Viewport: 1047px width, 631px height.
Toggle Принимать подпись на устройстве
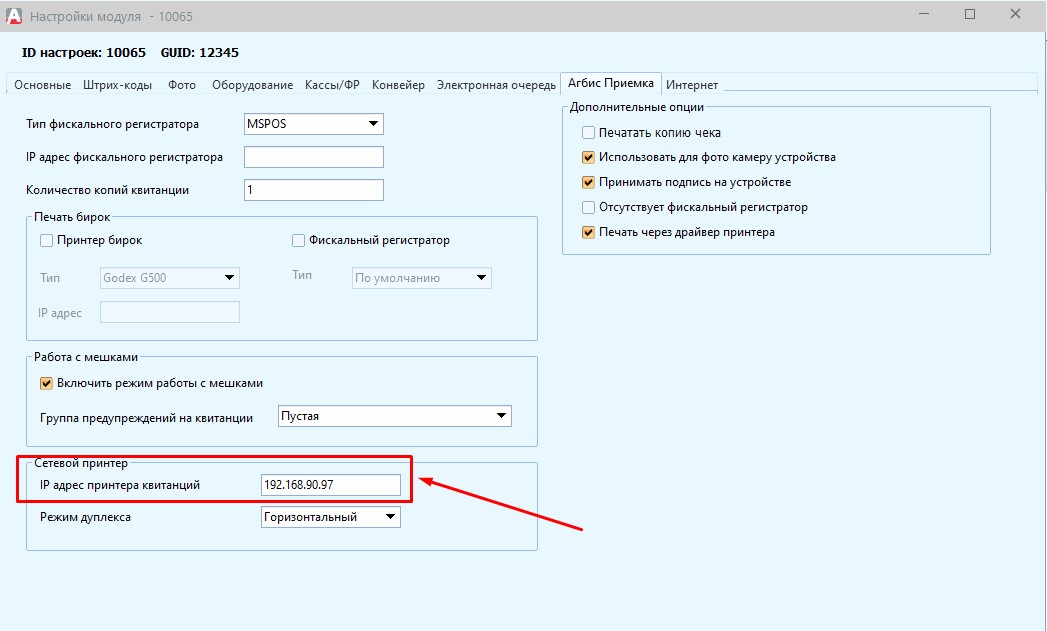click(588, 182)
